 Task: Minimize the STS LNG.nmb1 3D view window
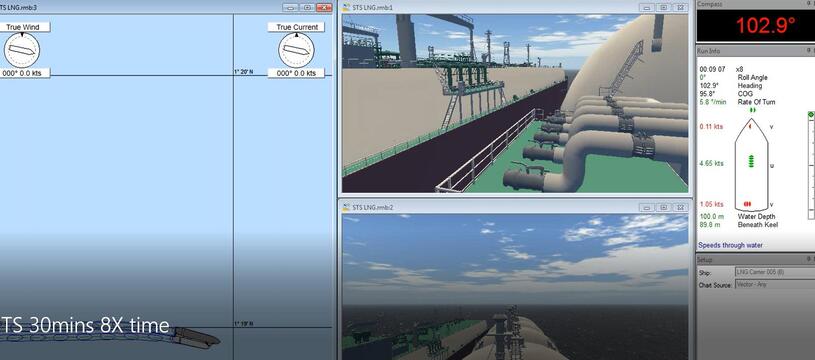647,7
